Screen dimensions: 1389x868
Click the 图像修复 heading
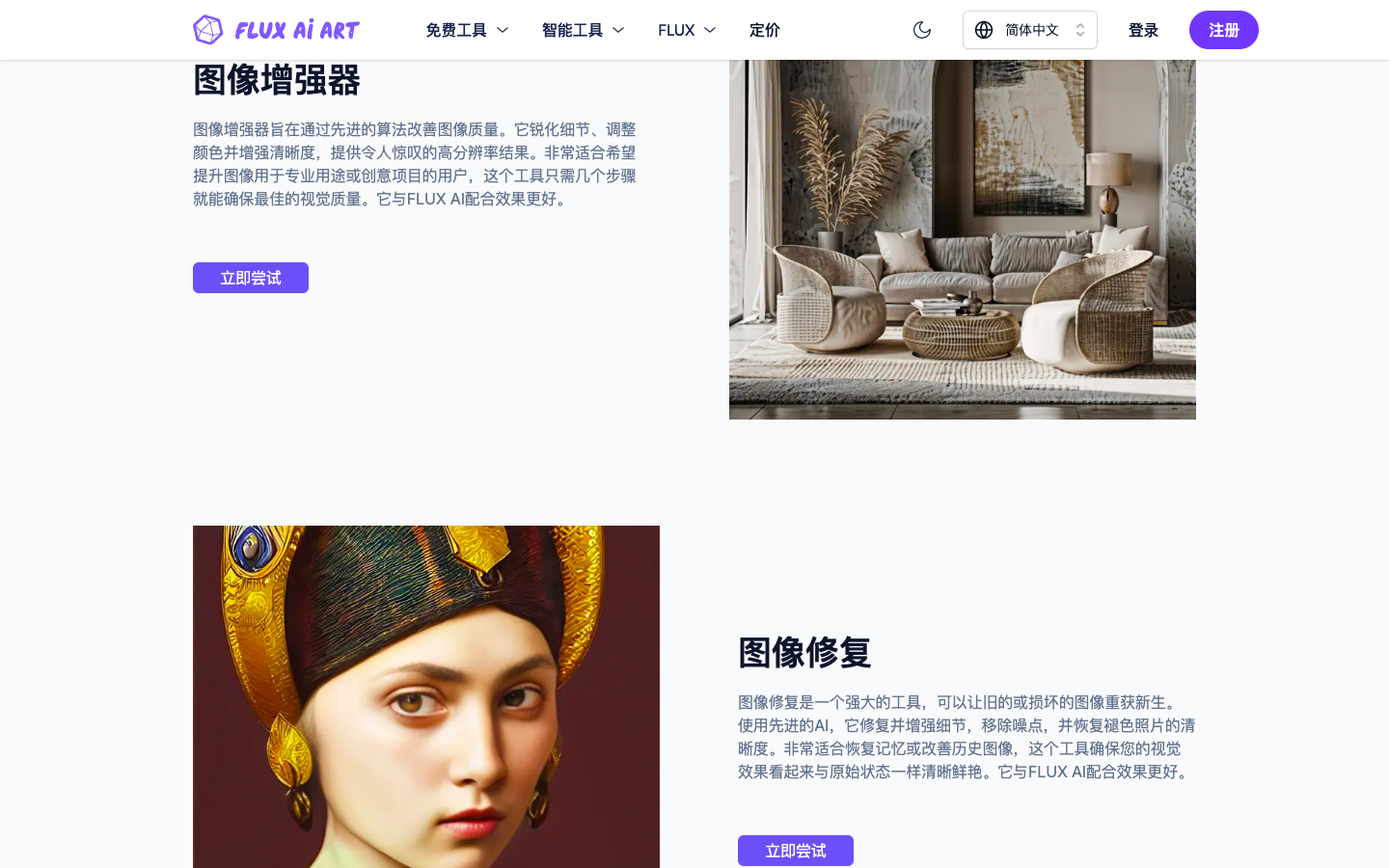click(x=804, y=653)
